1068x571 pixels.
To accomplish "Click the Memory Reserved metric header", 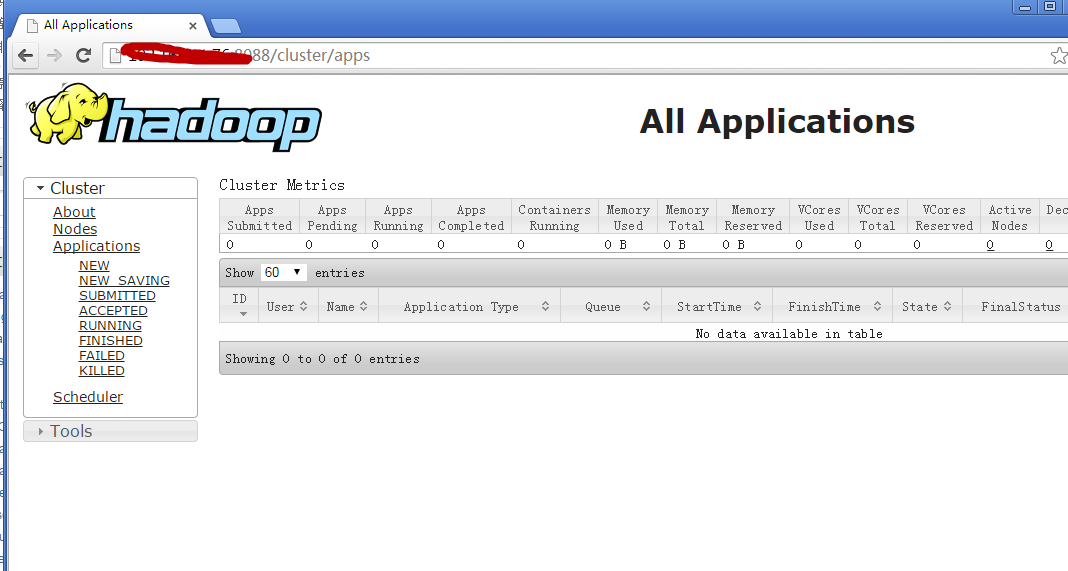I will [x=753, y=217].
